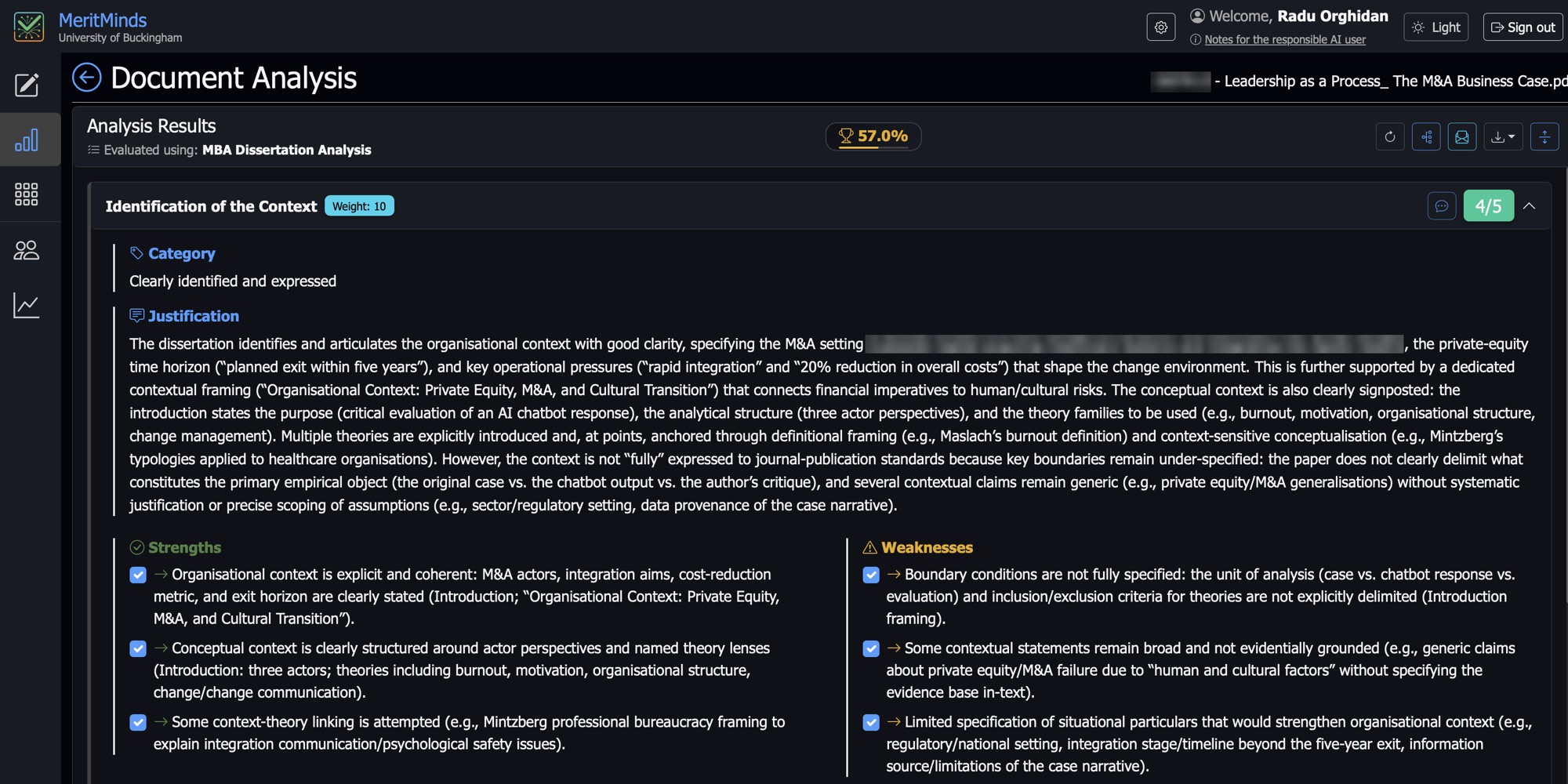
Task: Click the University of Buckingham subtitle
Action: click(x=120, y=38)
